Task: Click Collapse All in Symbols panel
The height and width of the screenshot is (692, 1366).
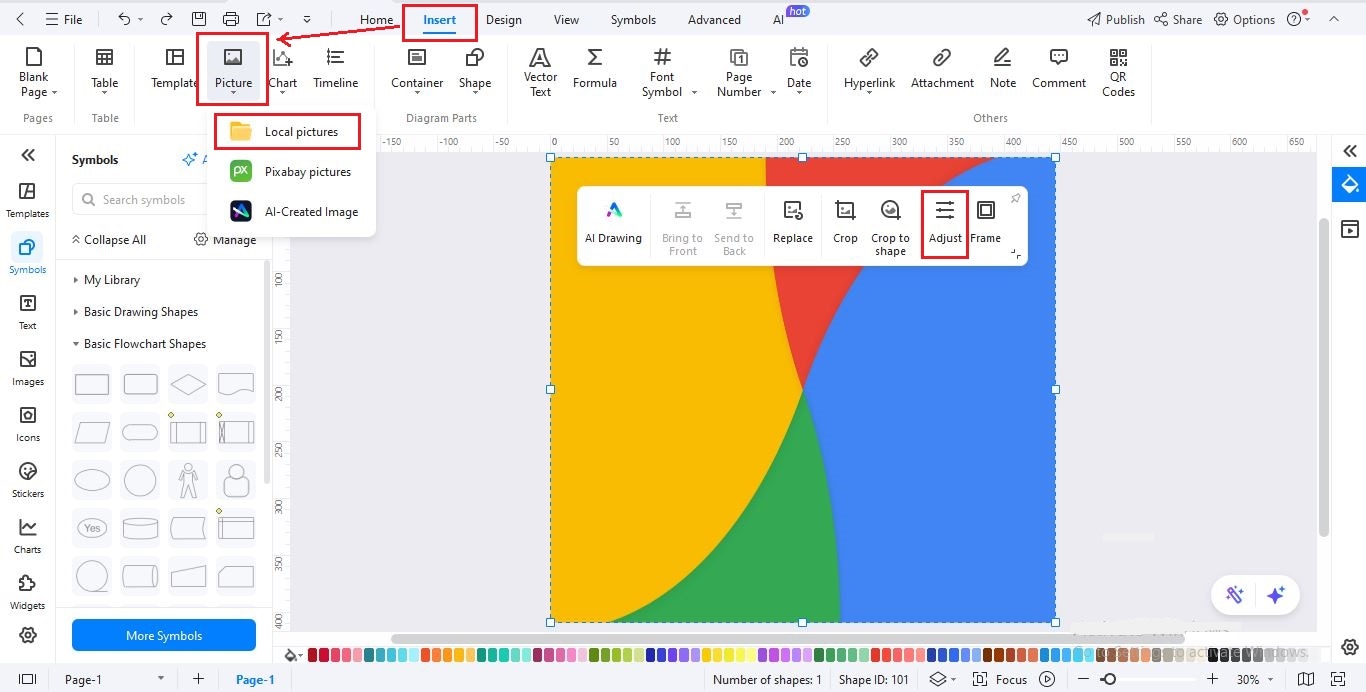Action: 109,240
